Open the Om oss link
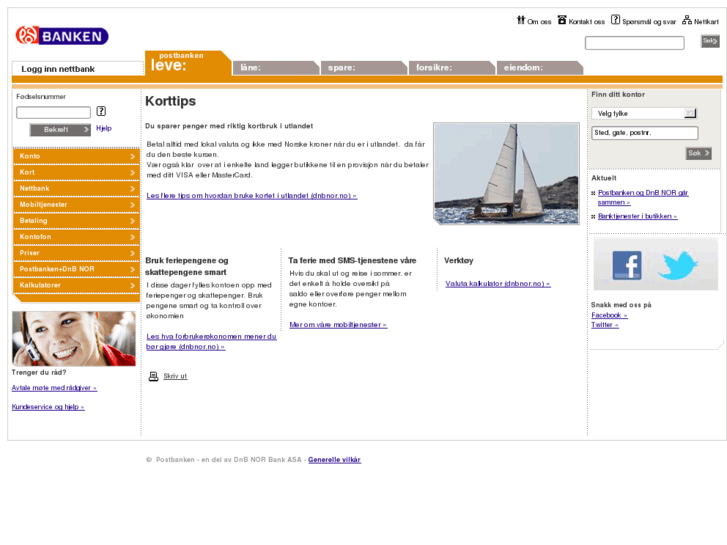Screen dimensions: 727x545 click(x=539, y=22)
